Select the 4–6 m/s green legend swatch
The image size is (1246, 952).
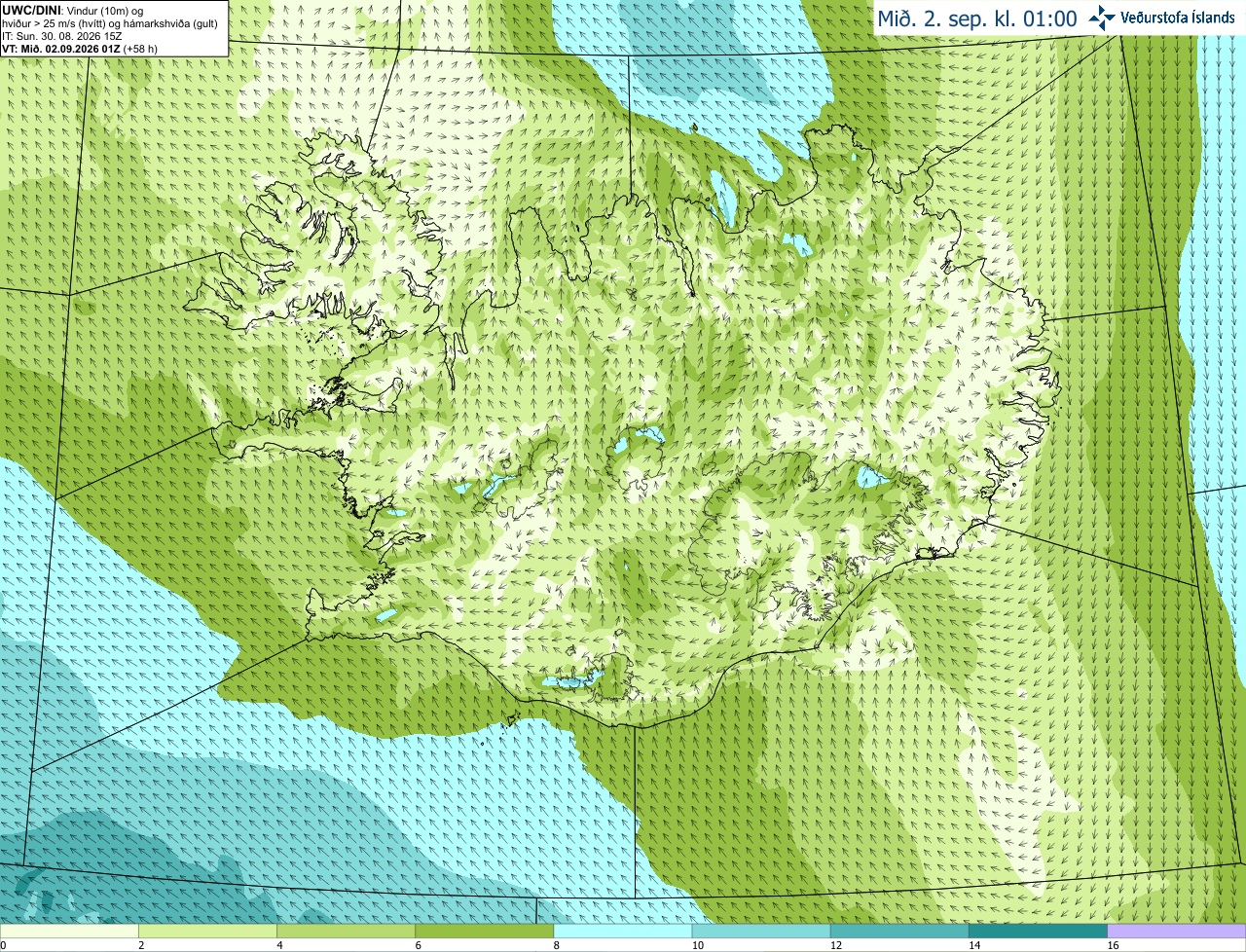coord(346,932)
